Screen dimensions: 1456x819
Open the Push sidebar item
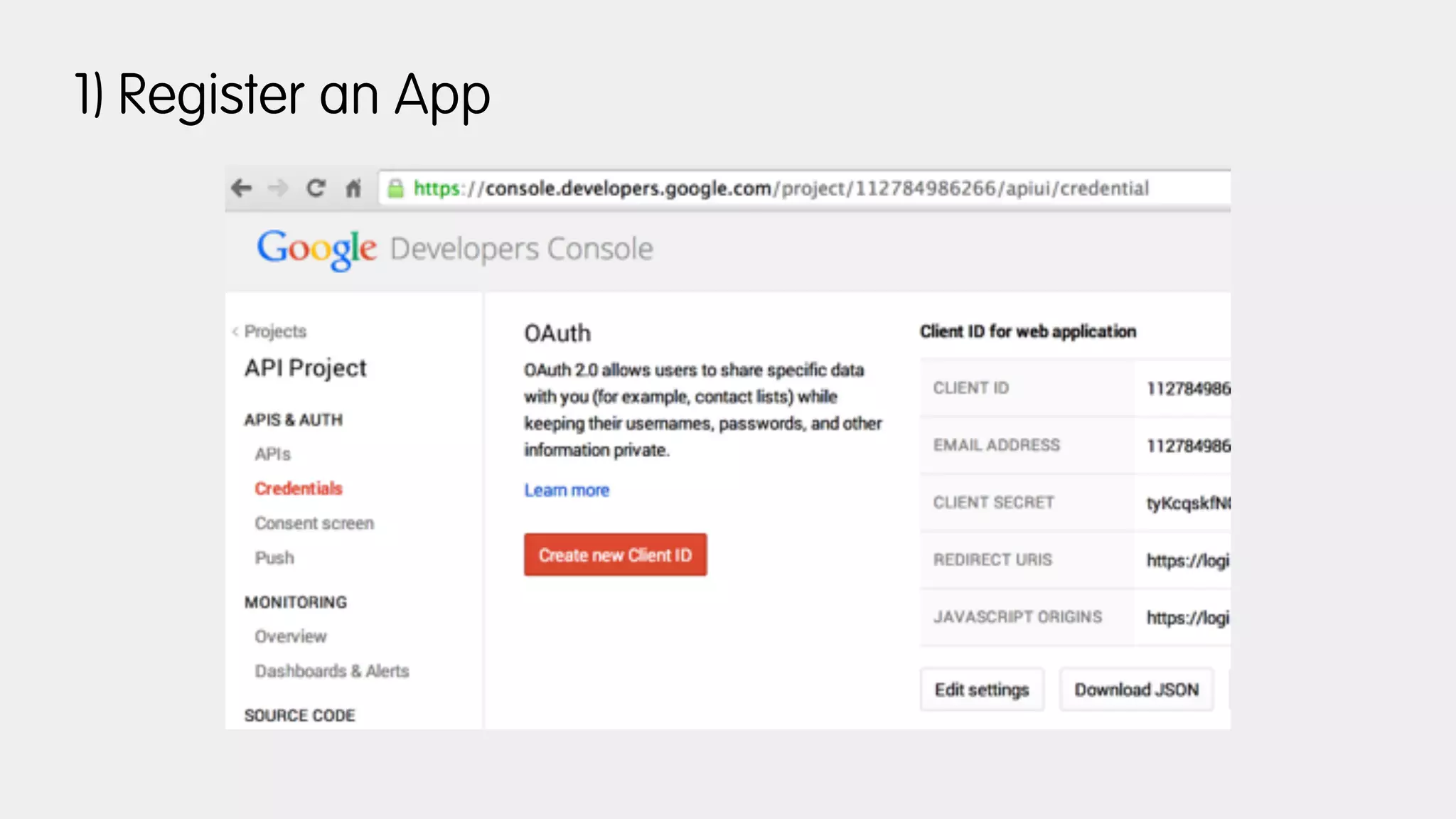(274, 558)
